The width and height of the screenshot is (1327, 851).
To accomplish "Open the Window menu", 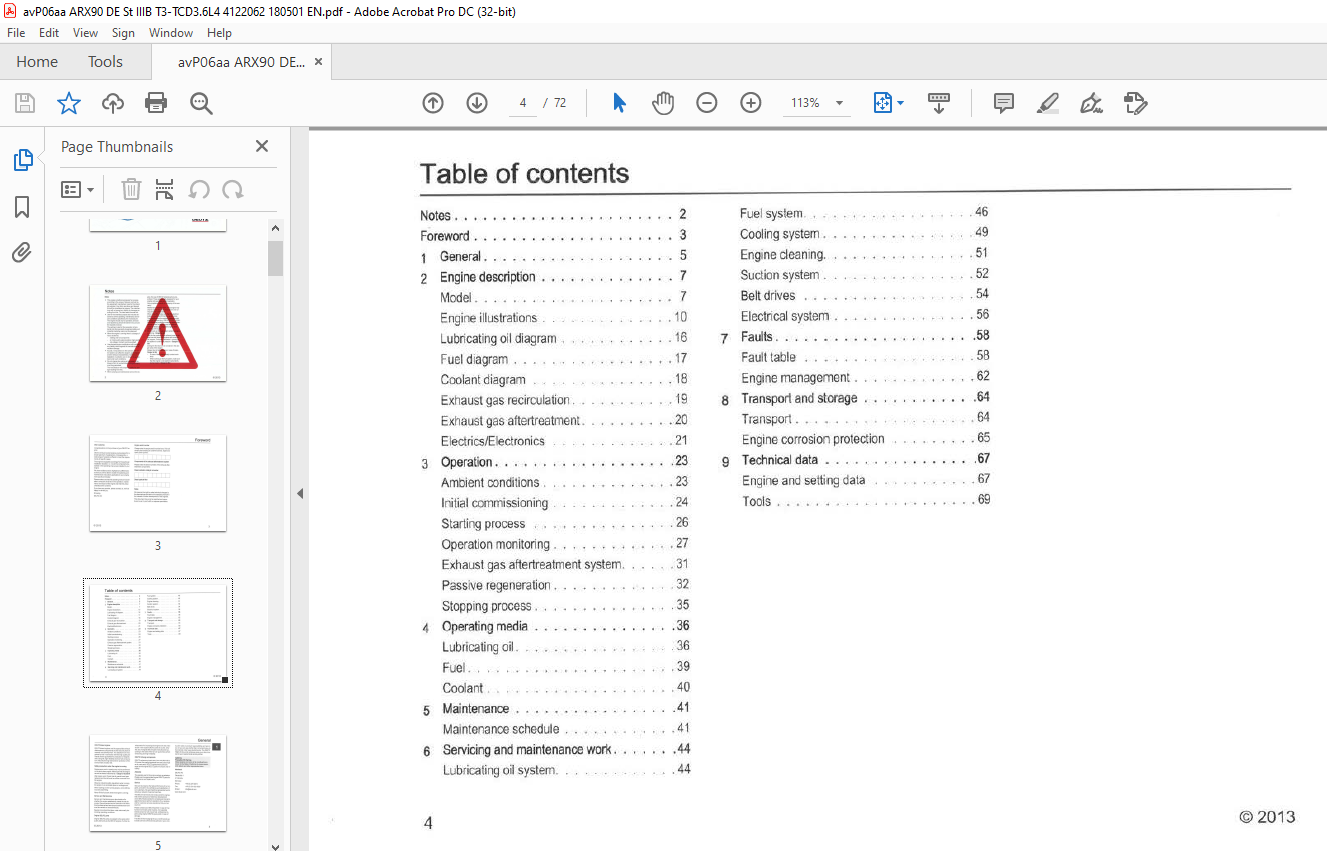I will pyautogui.click(x=171, y=33).
